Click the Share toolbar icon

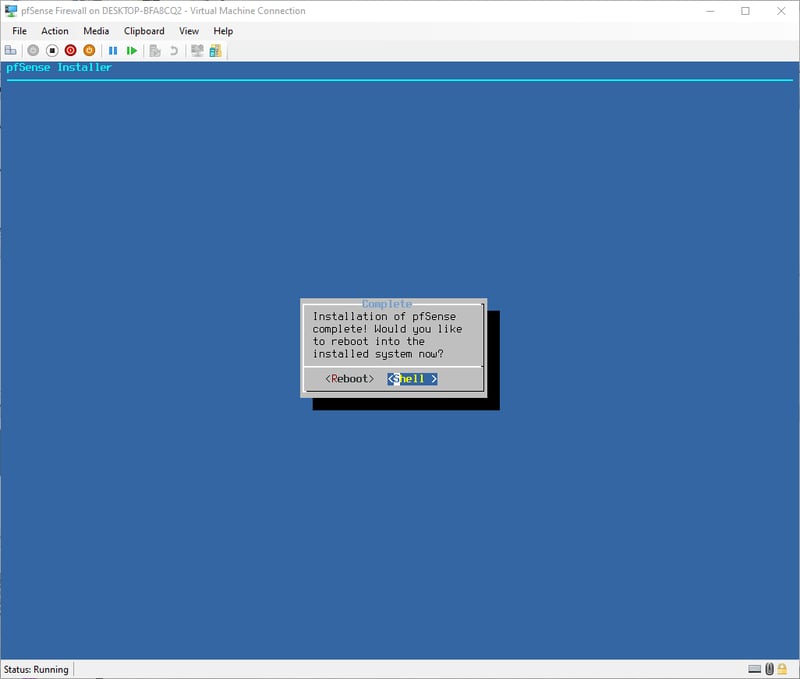click(215, 50)
